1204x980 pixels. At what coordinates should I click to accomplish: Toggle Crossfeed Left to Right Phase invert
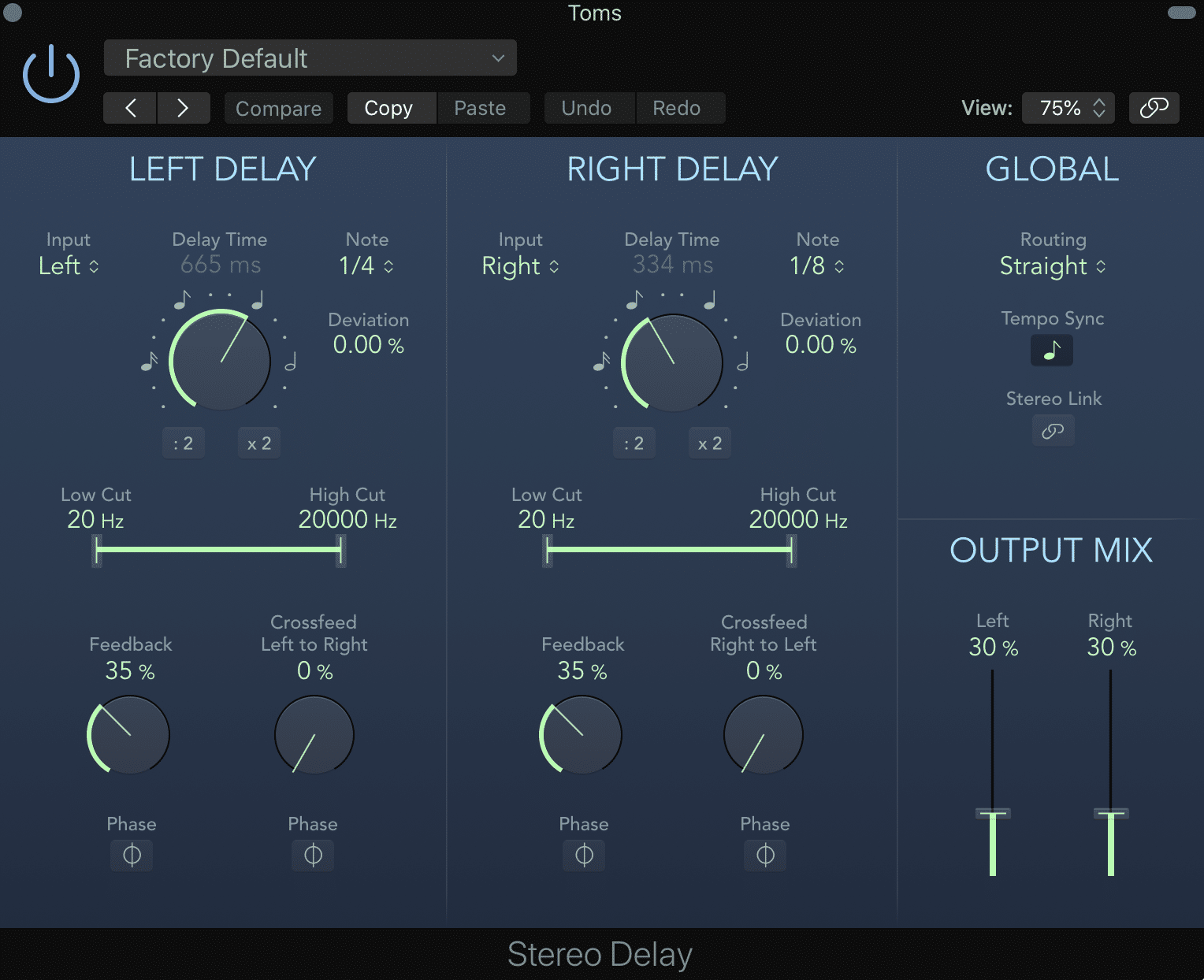click(x=313, y=855)
